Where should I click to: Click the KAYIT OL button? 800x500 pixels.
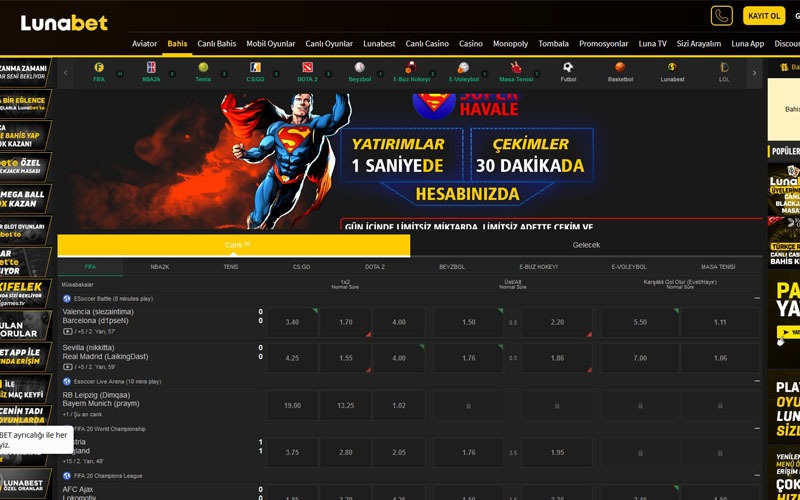(x=764, y=16)
